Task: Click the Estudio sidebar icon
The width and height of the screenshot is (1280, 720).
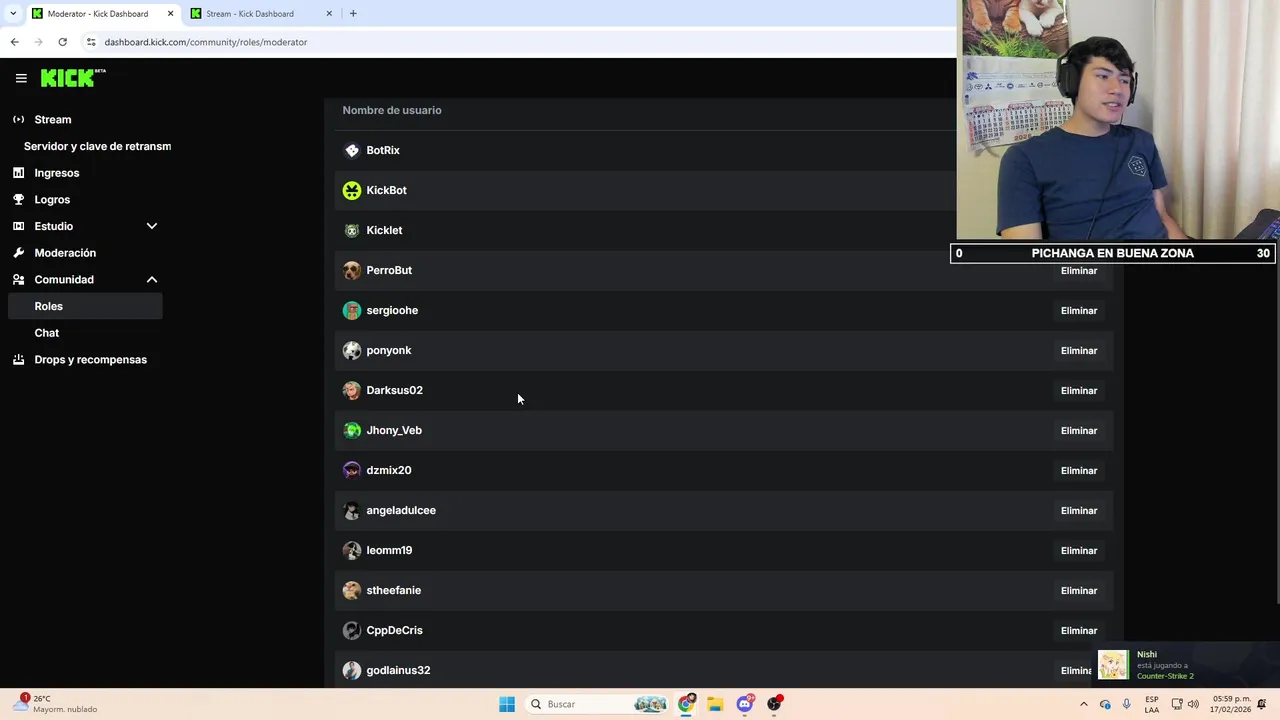Action: (18, 226)
